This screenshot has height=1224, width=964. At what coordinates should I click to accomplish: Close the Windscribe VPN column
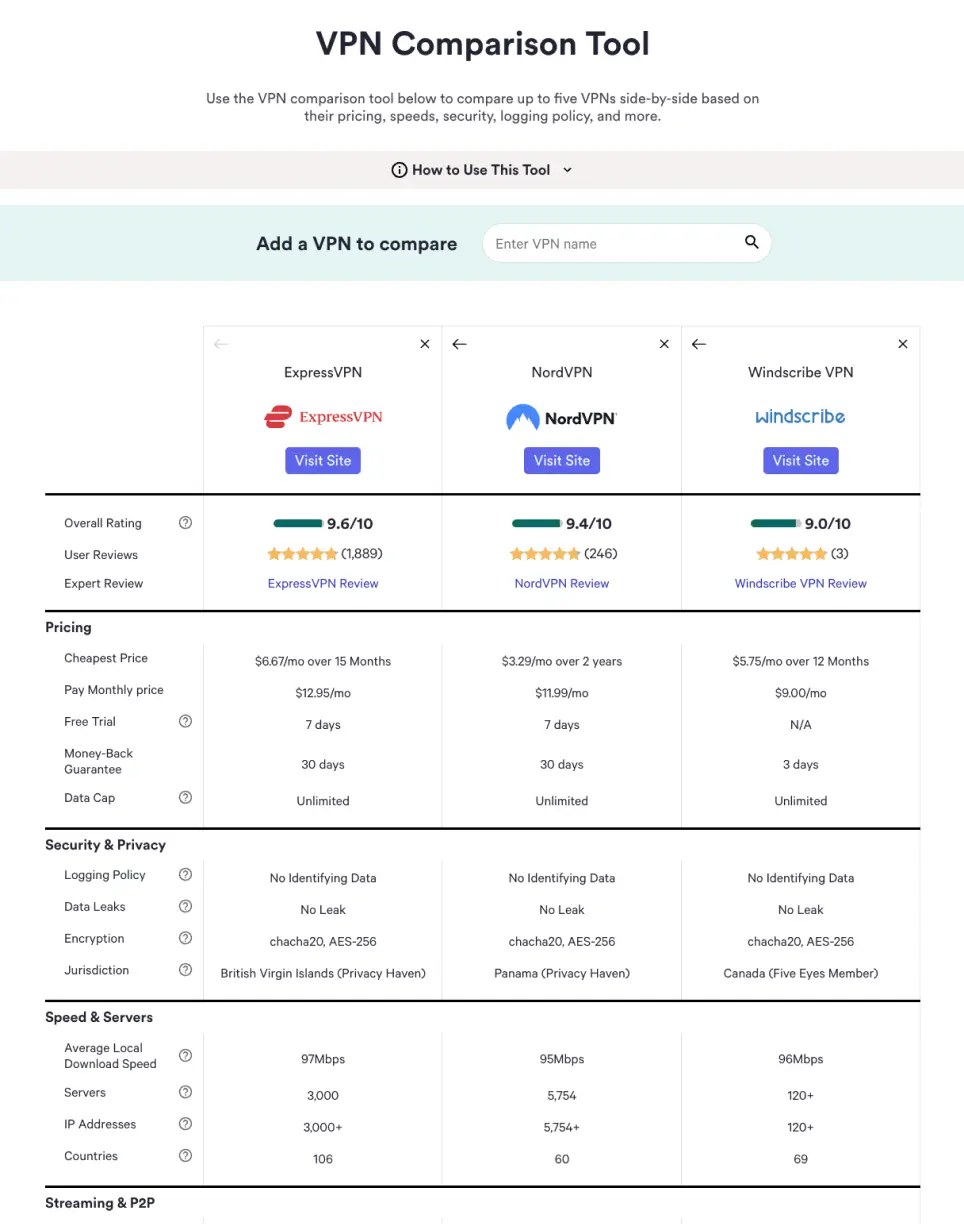pyautogui.click(x=903, y=344)
